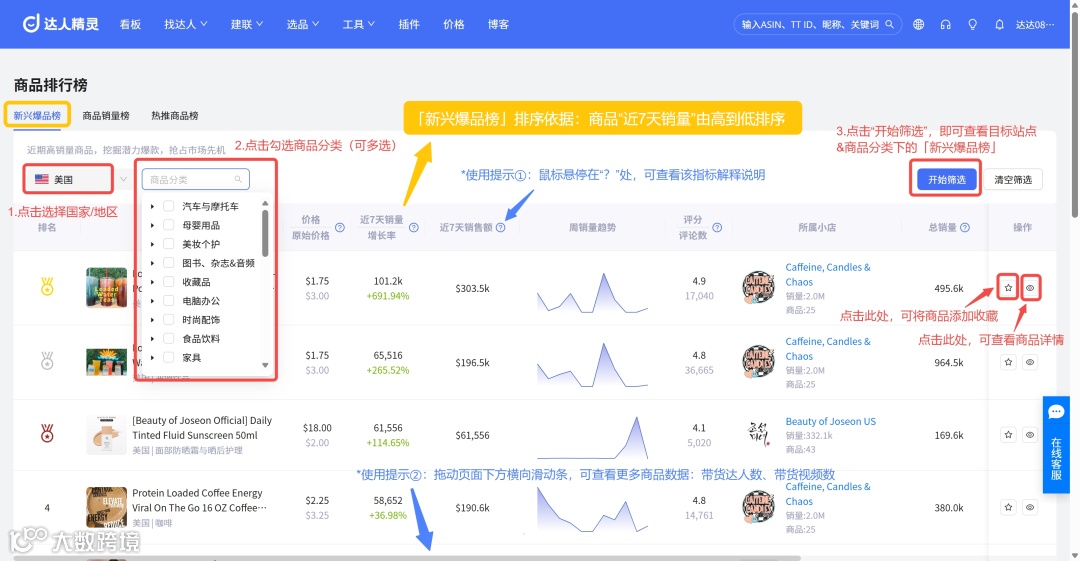
Task: Expand the 食品饮料 tree node
Action: pos(152,338)
